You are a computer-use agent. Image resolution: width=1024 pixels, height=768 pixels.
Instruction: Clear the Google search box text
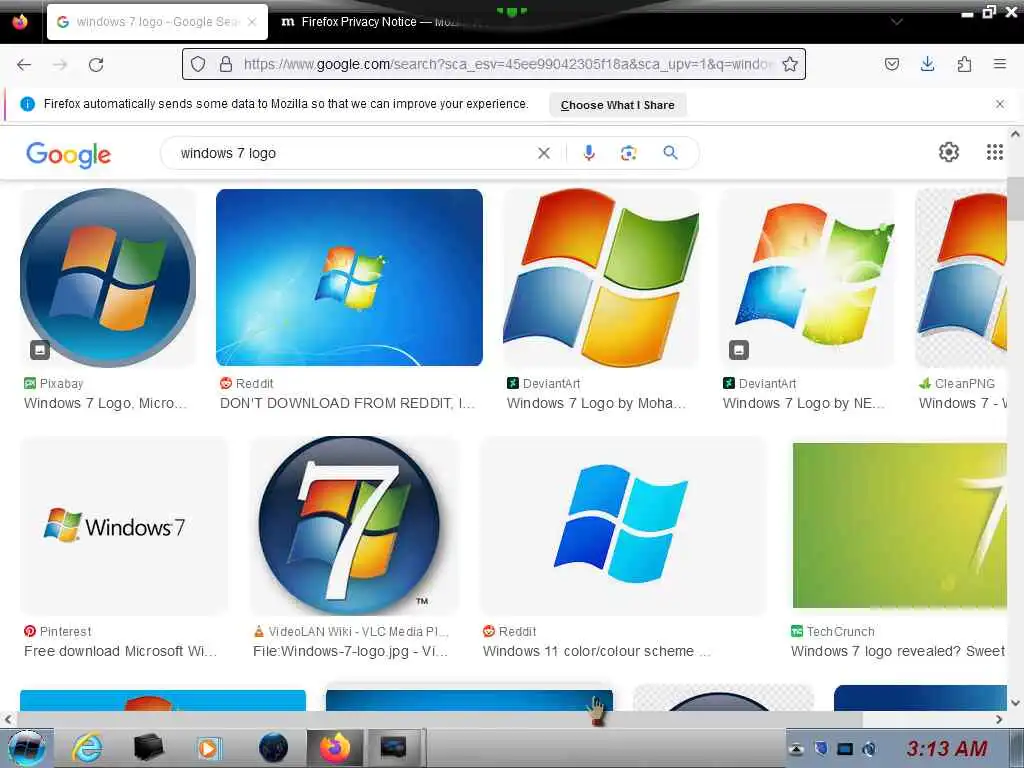pos(543,153)
